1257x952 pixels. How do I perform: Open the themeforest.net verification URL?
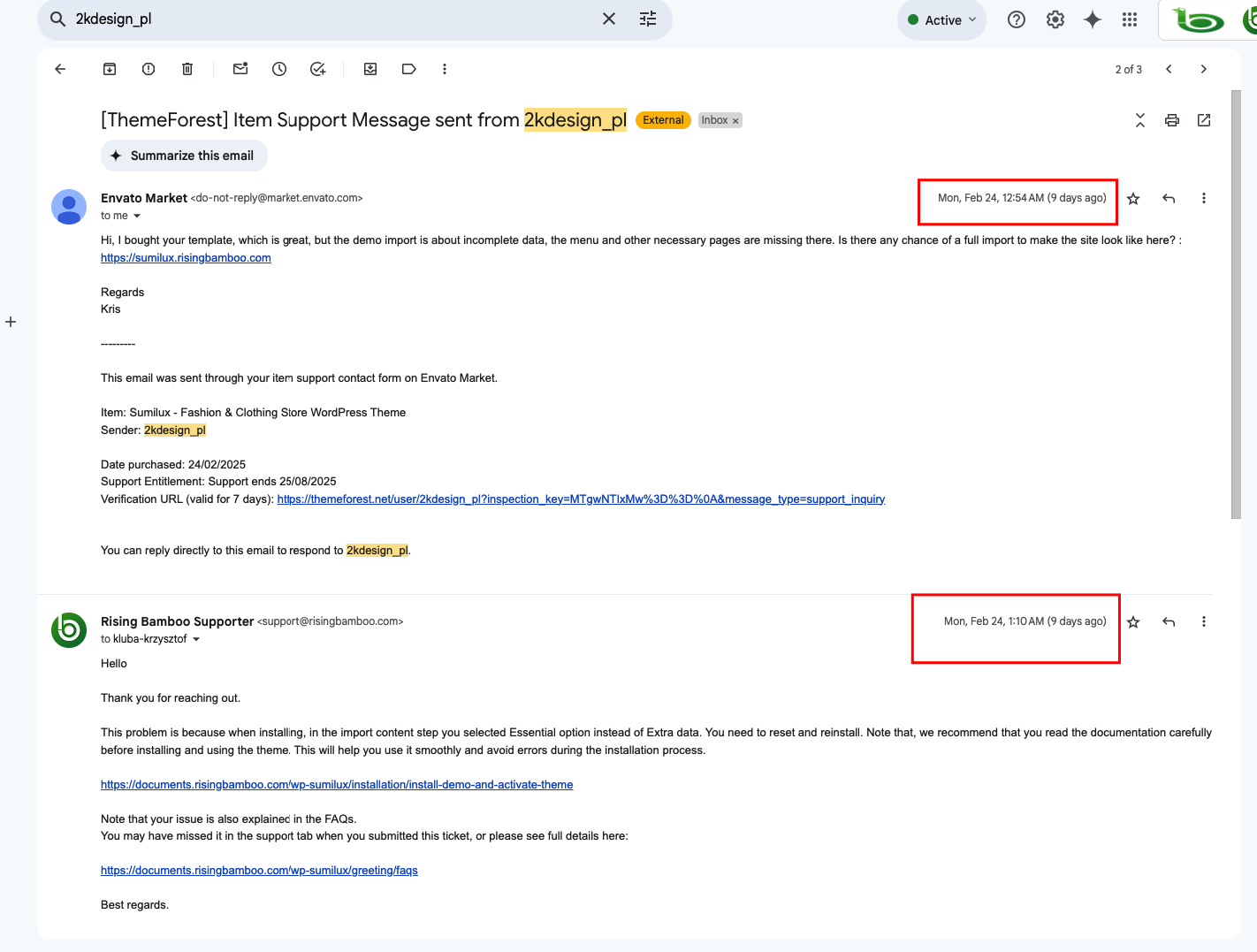pyautogui.click(x=581, y=499)
